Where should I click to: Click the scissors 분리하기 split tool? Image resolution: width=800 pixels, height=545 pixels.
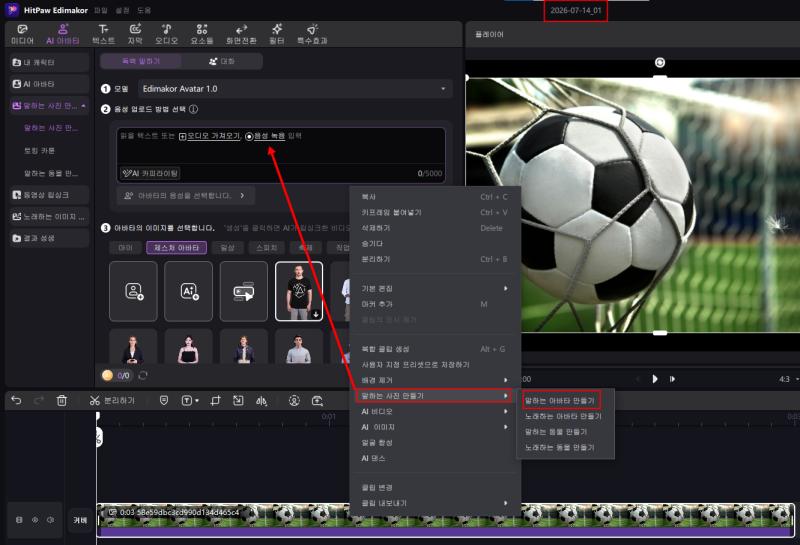pos(112,401)
